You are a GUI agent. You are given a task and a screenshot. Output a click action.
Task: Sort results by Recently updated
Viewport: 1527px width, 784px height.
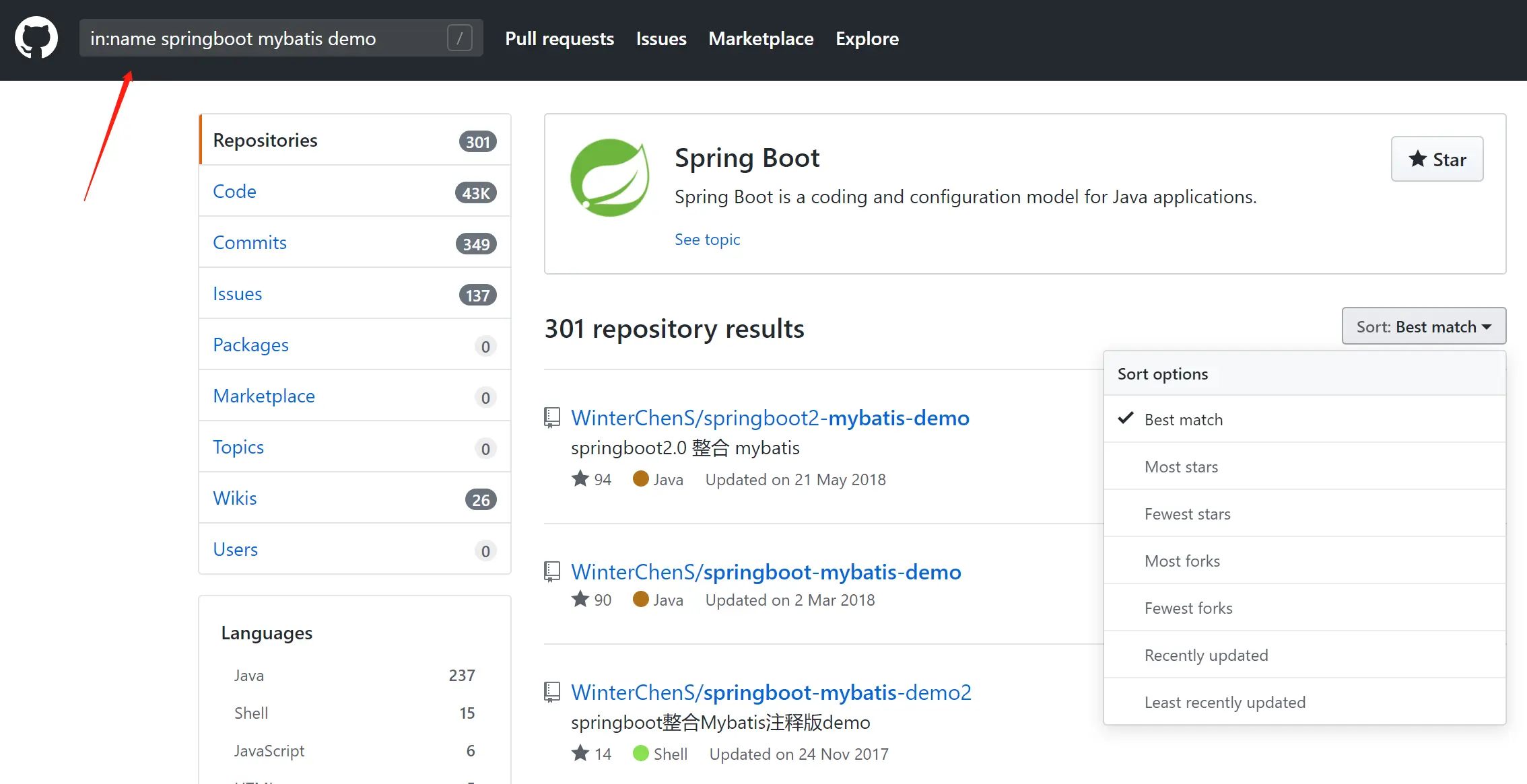(x=1206, y=655)
